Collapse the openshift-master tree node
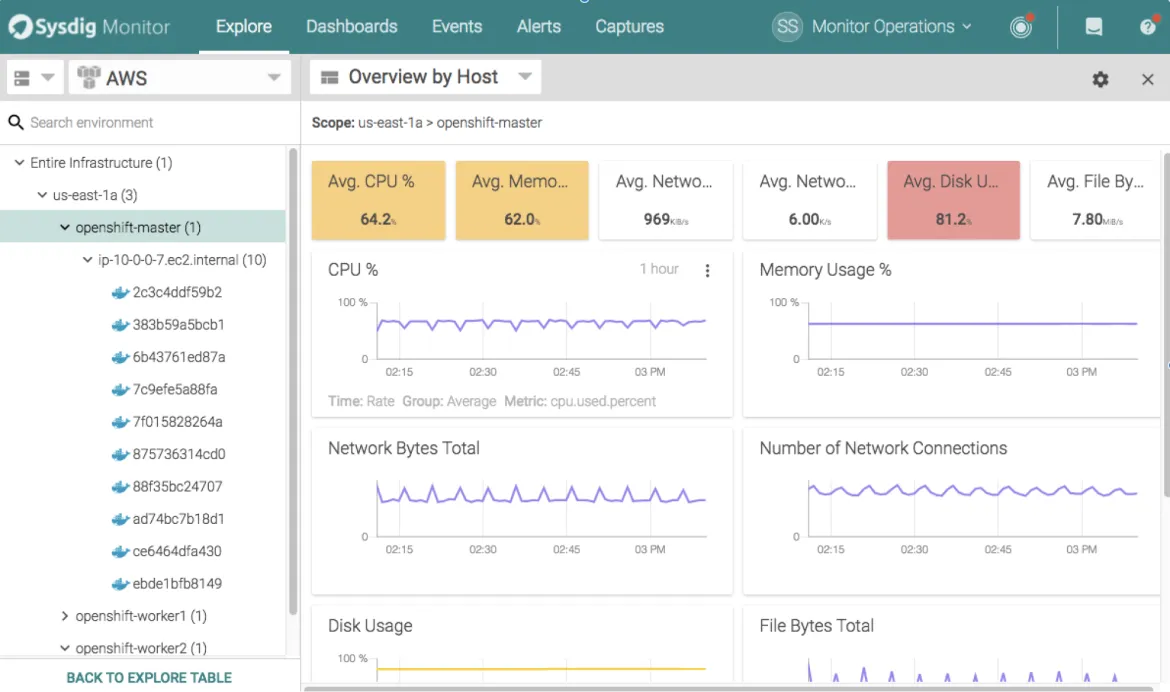This screenshot has height=692, width=1170. [x=65, y=227]
